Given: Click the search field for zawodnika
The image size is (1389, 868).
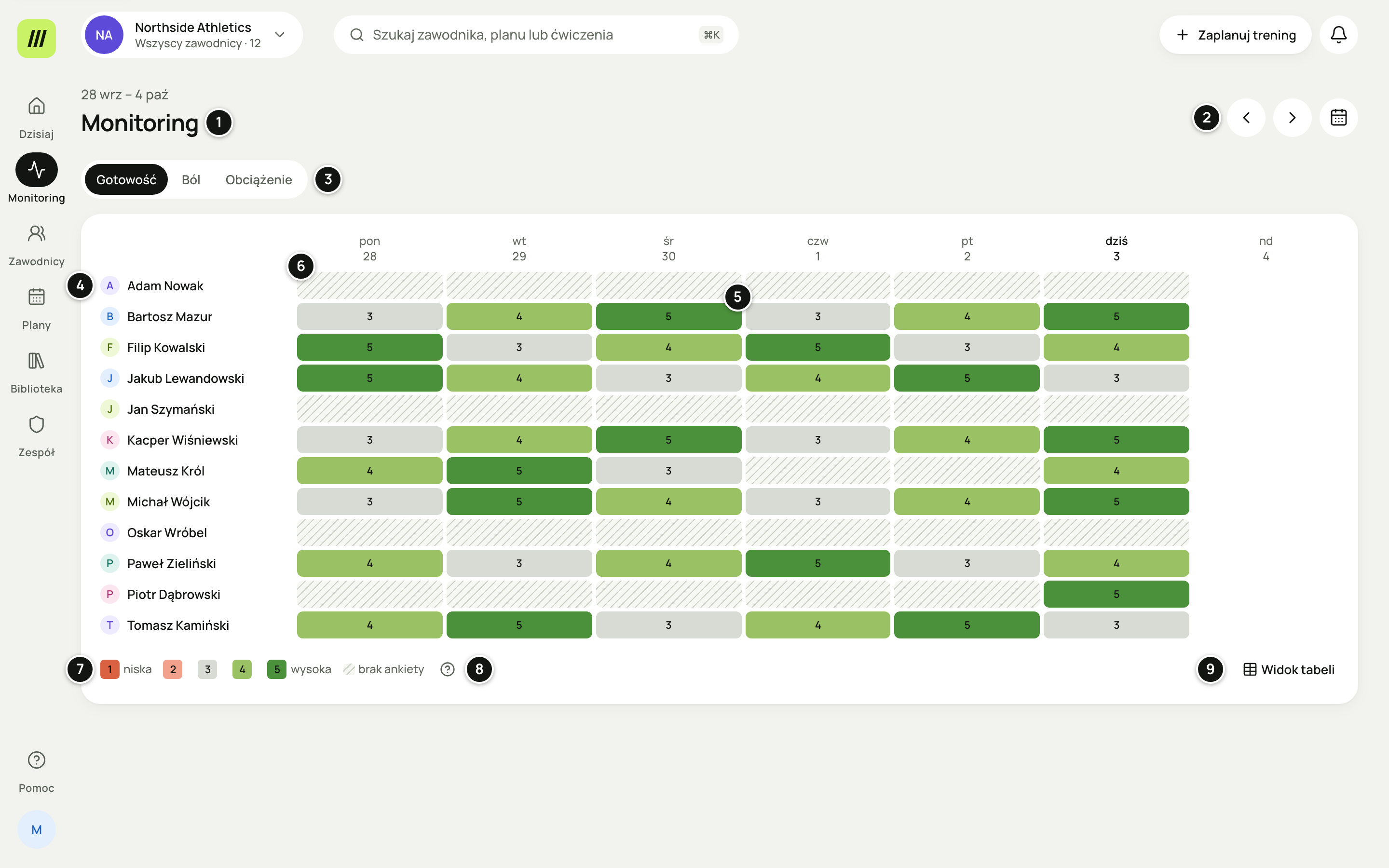Looking at the screenshot, I should point(535,34).
